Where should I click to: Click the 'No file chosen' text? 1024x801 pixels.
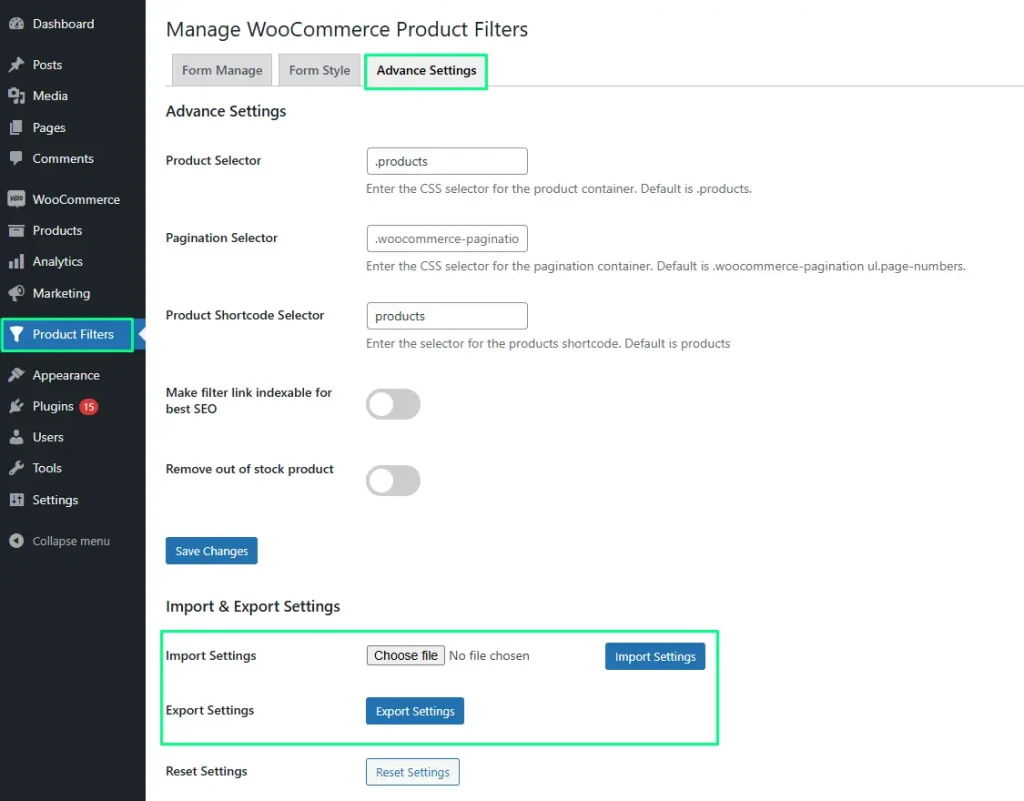(489, 655)
